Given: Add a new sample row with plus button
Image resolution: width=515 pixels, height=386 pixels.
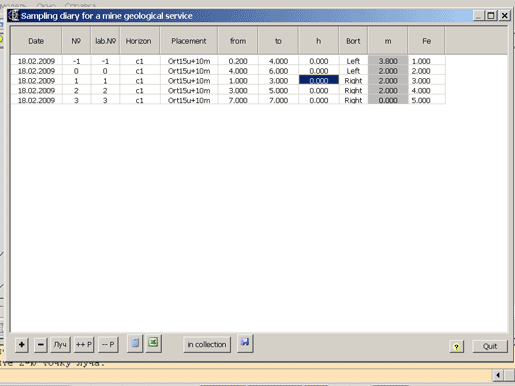Looking at the screenshot, I should tap(22, 344).
